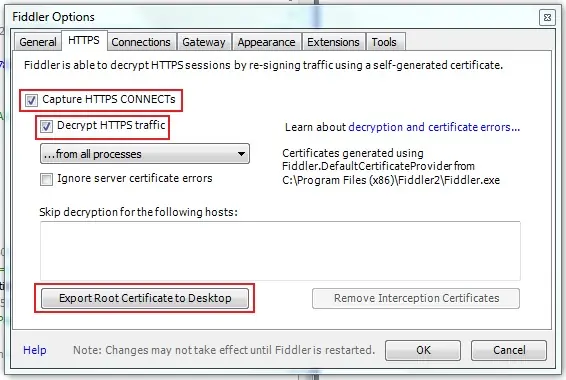Viewport: 566px width, 380px height.
Task: Click the restart note at the bottom
Action: click(224, 350)
